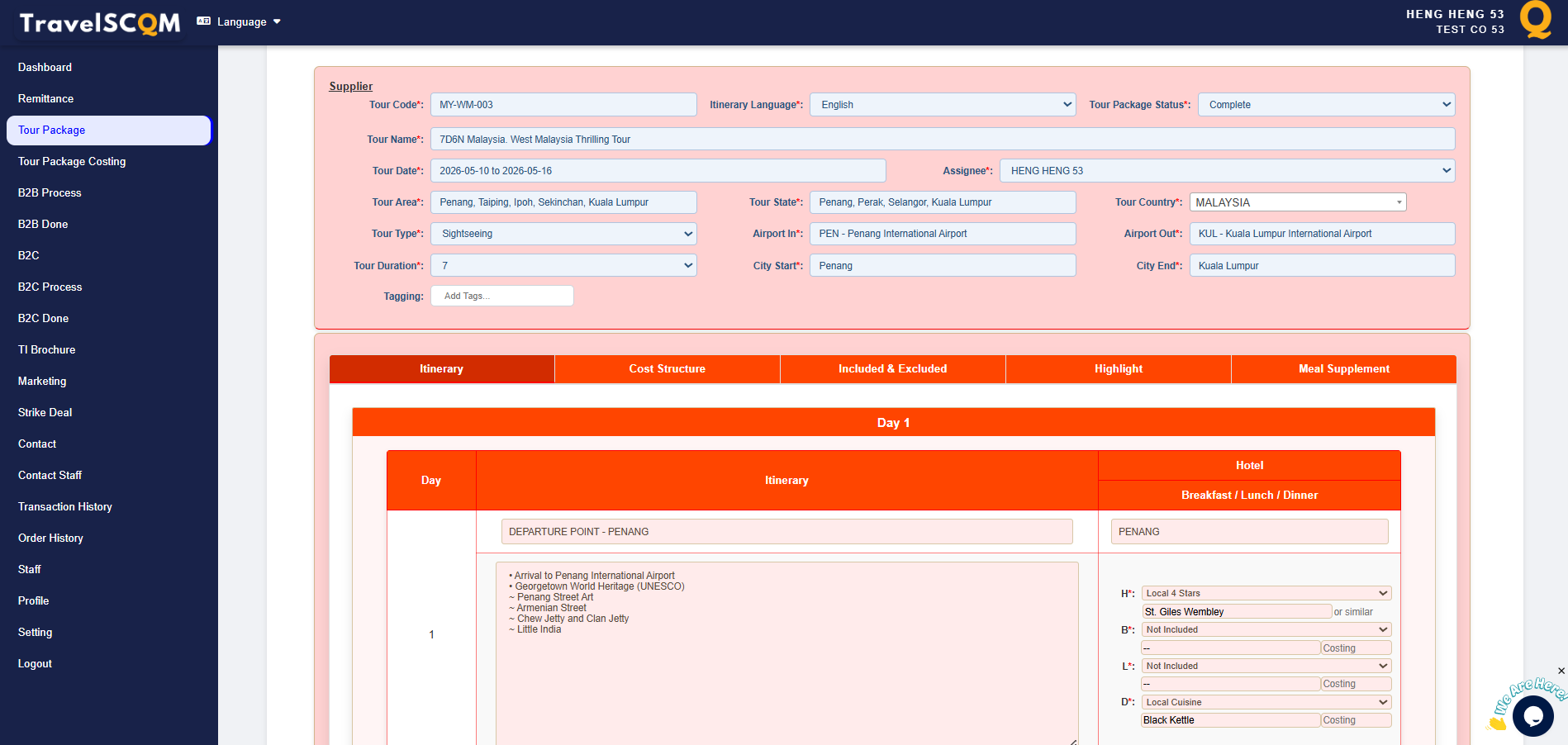
Task: Open the Meal Supplement tab
Action: 1343,369
